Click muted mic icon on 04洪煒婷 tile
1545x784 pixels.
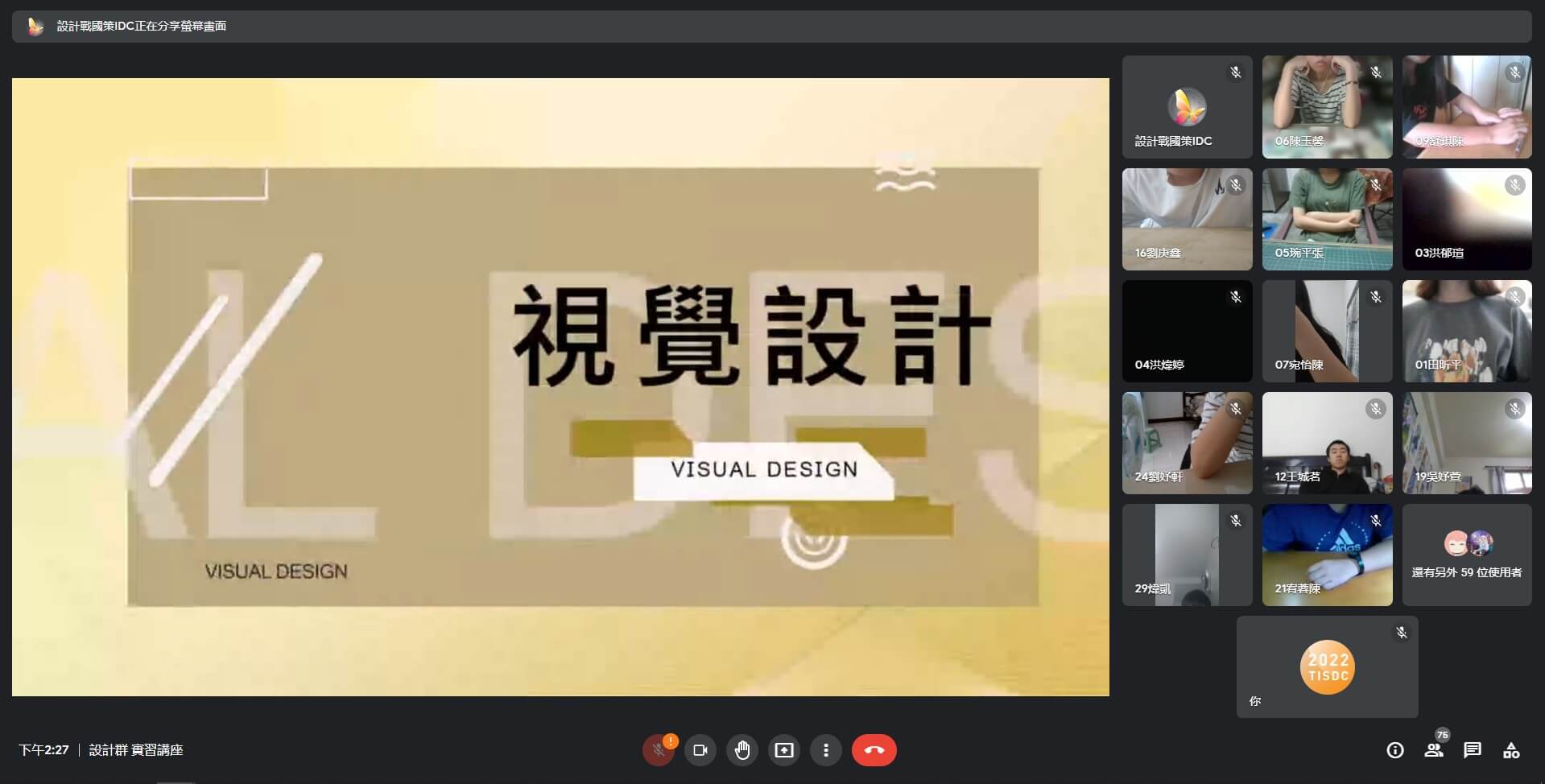[1235, 297]
